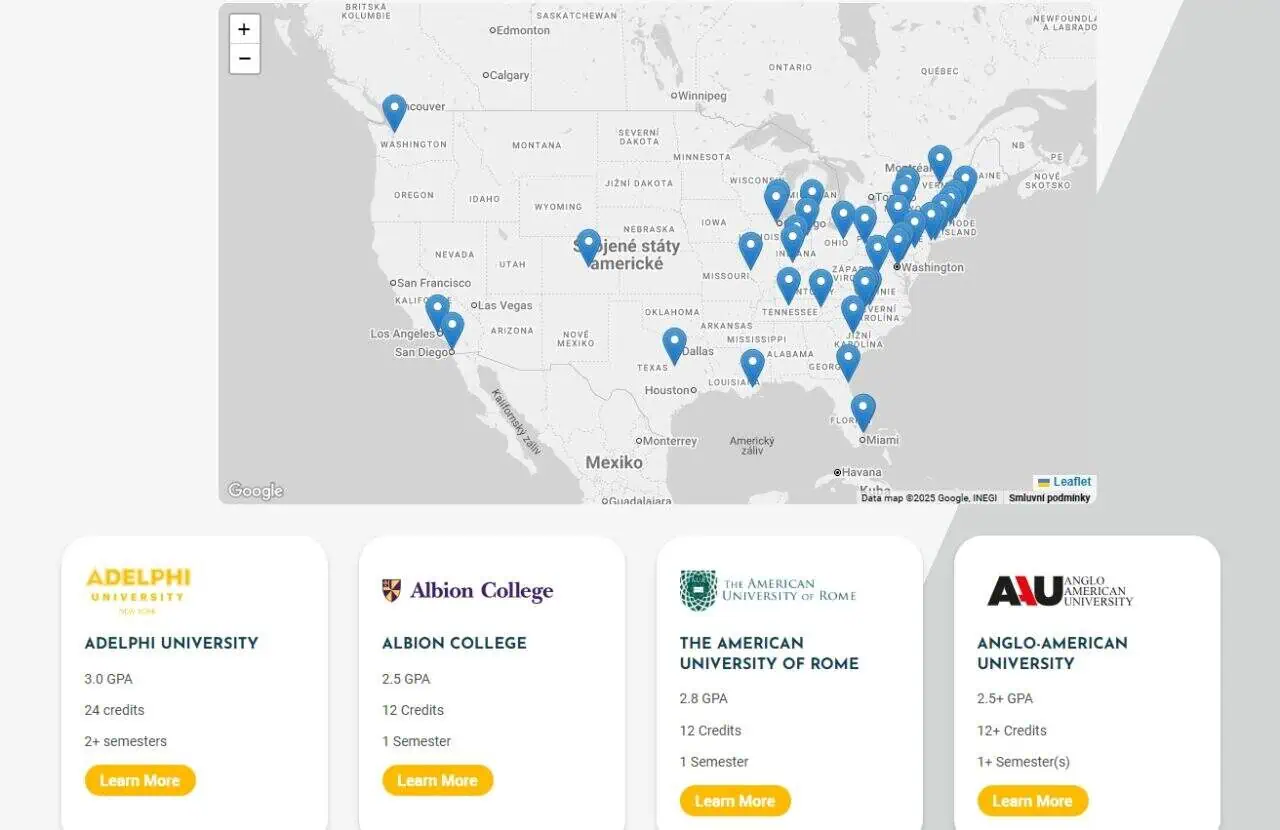
Task: Click the marker over Missouri
Action: coord(750,250)
